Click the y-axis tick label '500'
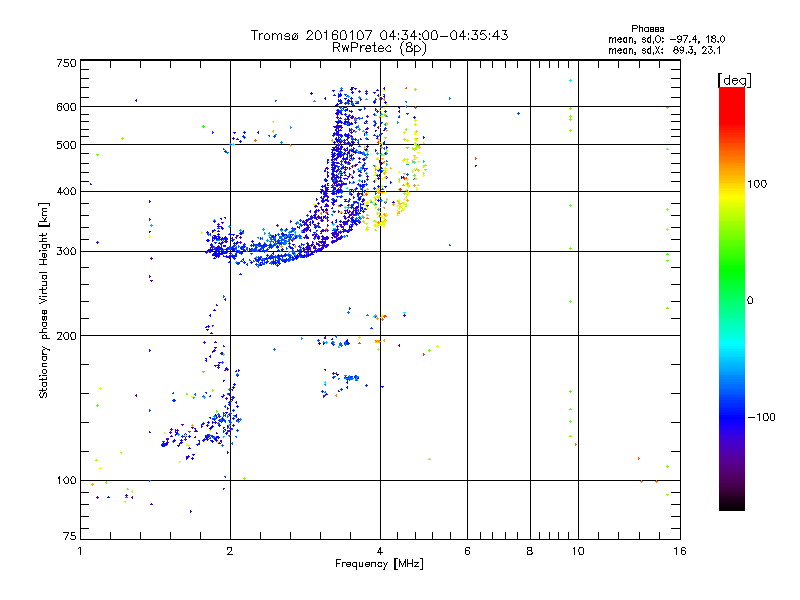This screenshot has height=600, width=800. click(66, 145)
